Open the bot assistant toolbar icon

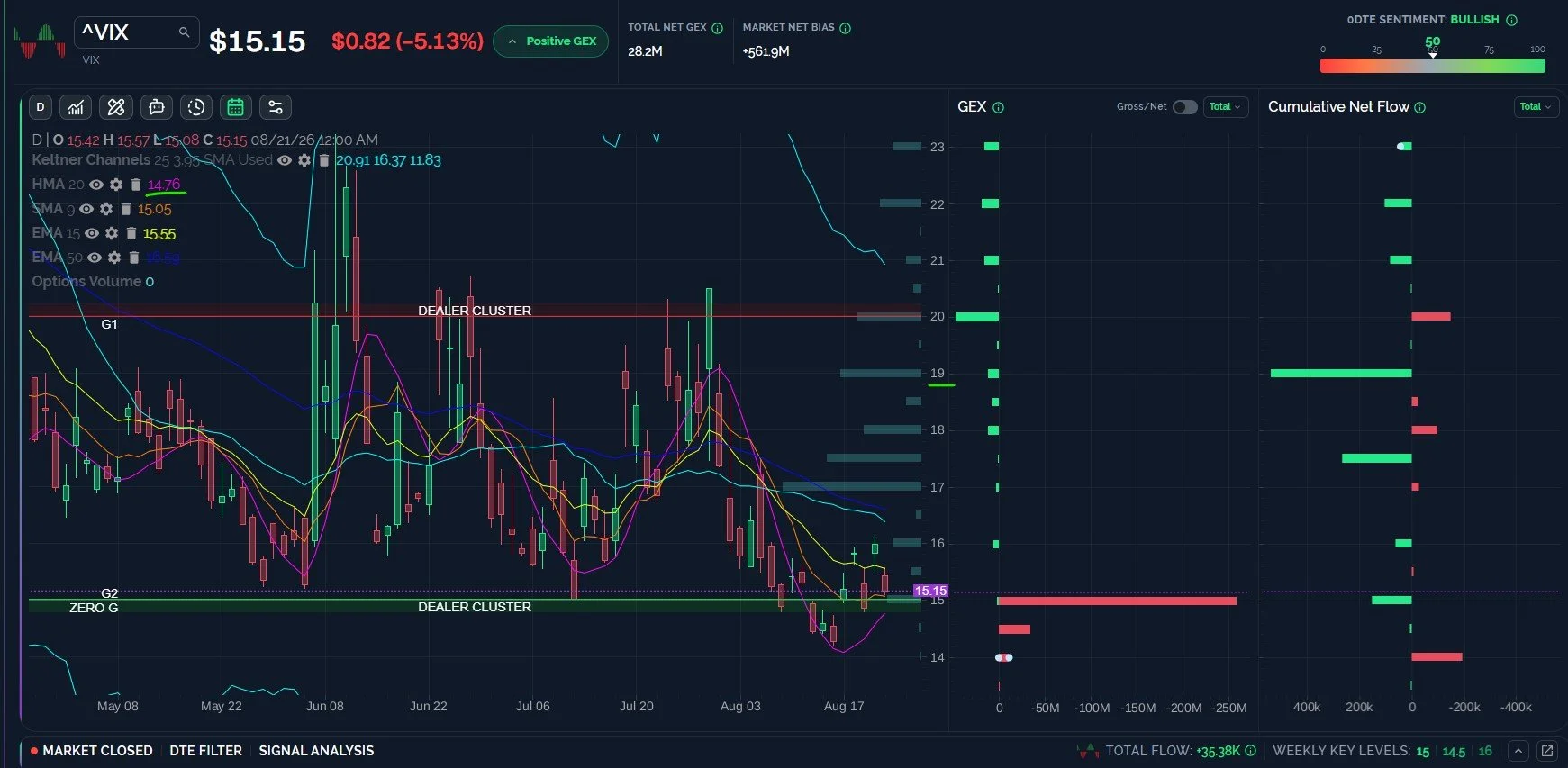(156, 107)
